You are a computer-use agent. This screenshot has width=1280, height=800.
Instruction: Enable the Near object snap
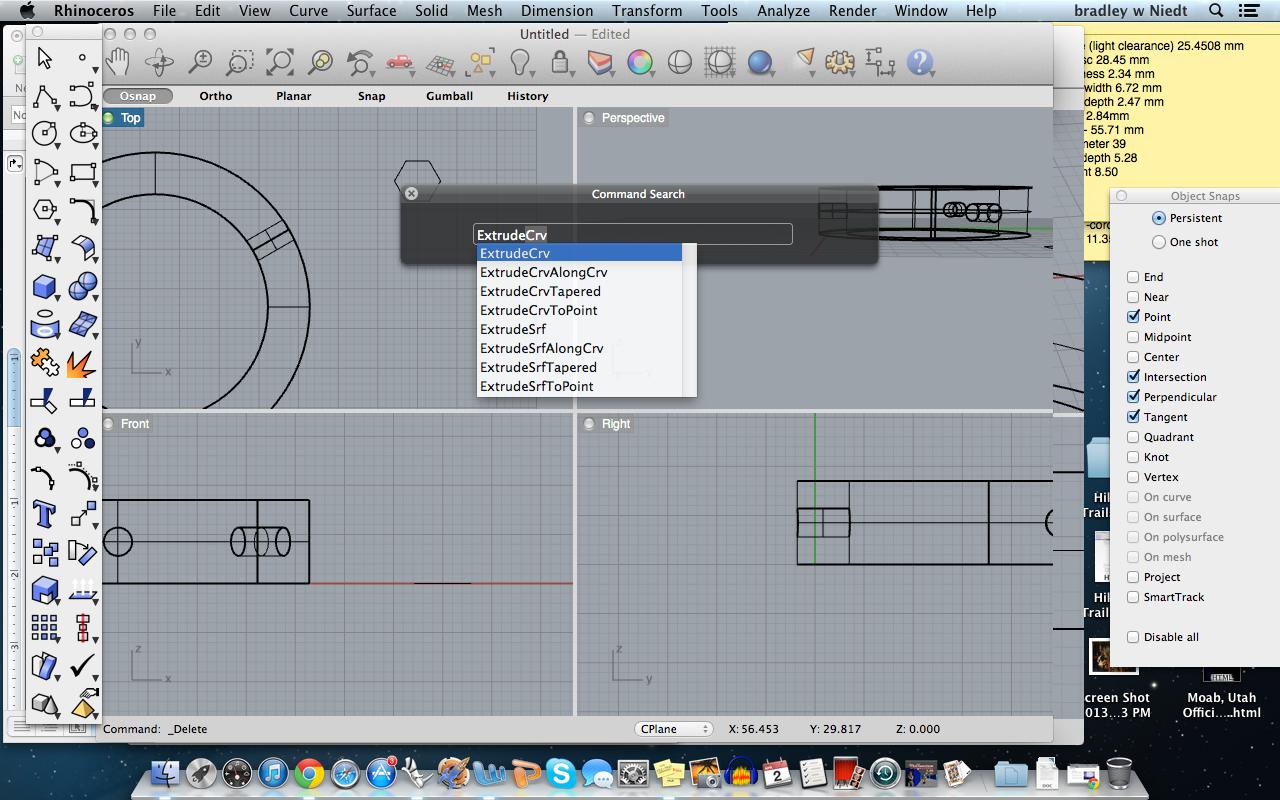[1133, 297]
